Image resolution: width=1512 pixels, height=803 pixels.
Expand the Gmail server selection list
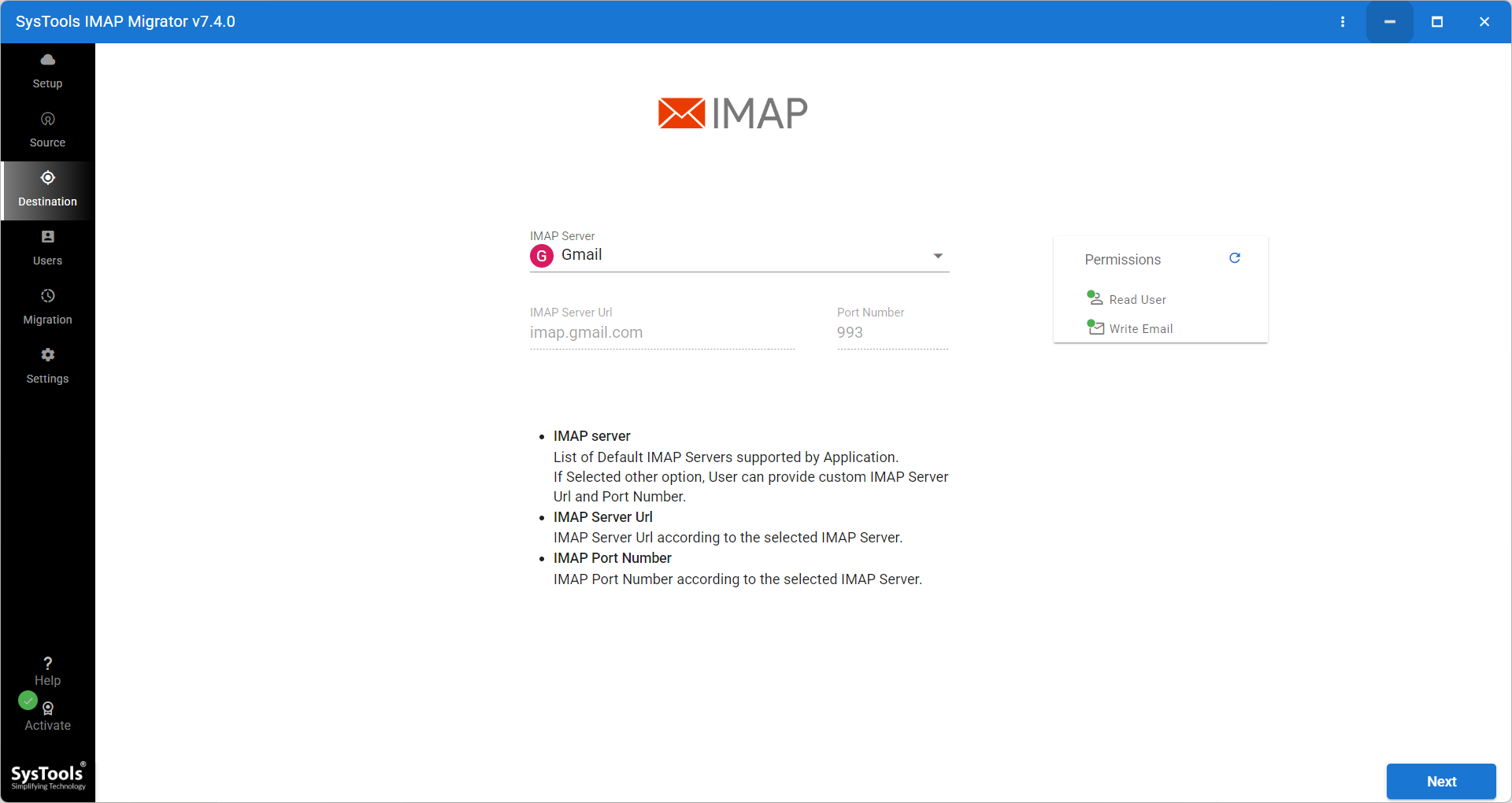coord(938,255)
